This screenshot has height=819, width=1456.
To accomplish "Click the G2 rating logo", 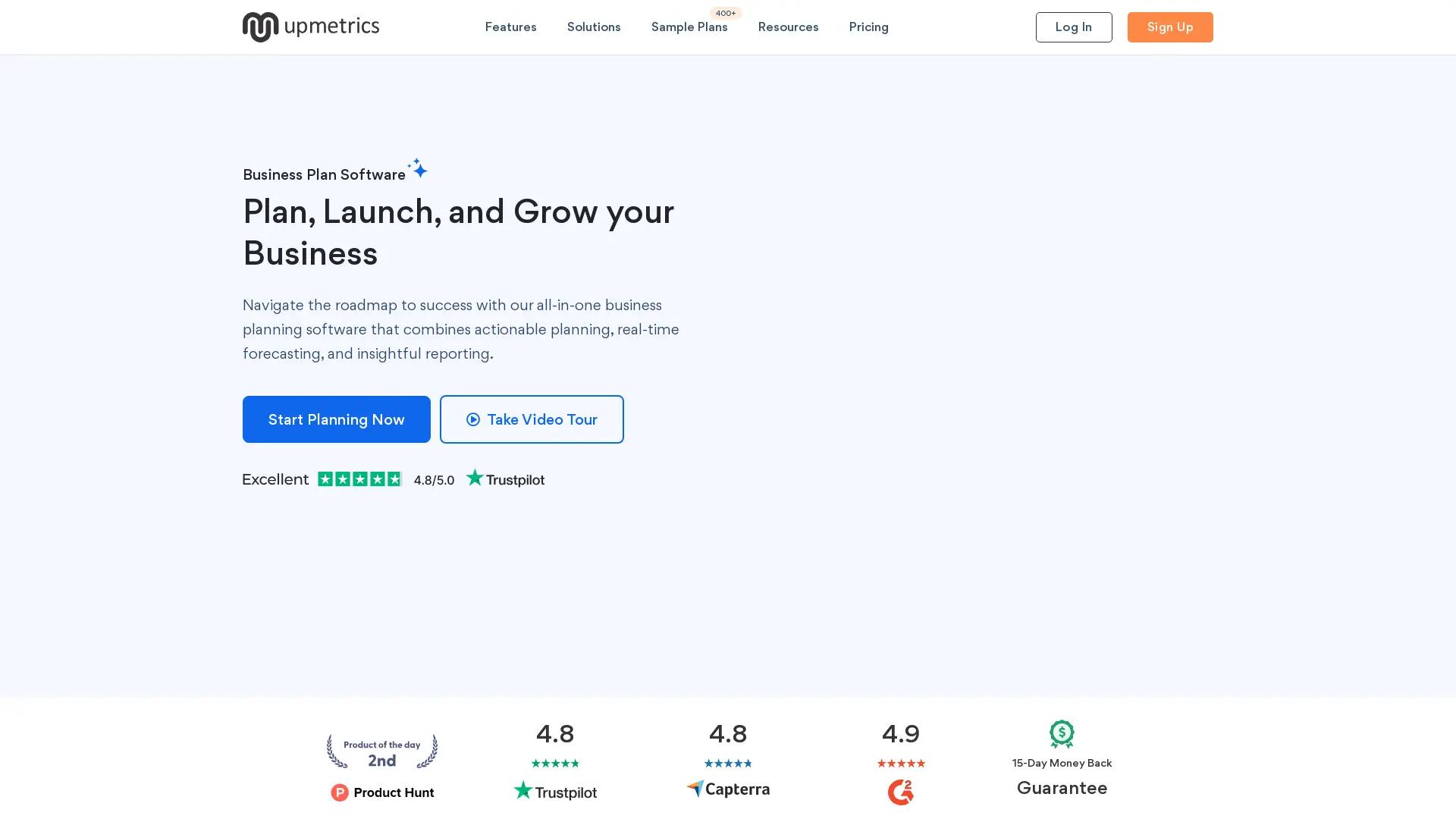I will point(899,791).
